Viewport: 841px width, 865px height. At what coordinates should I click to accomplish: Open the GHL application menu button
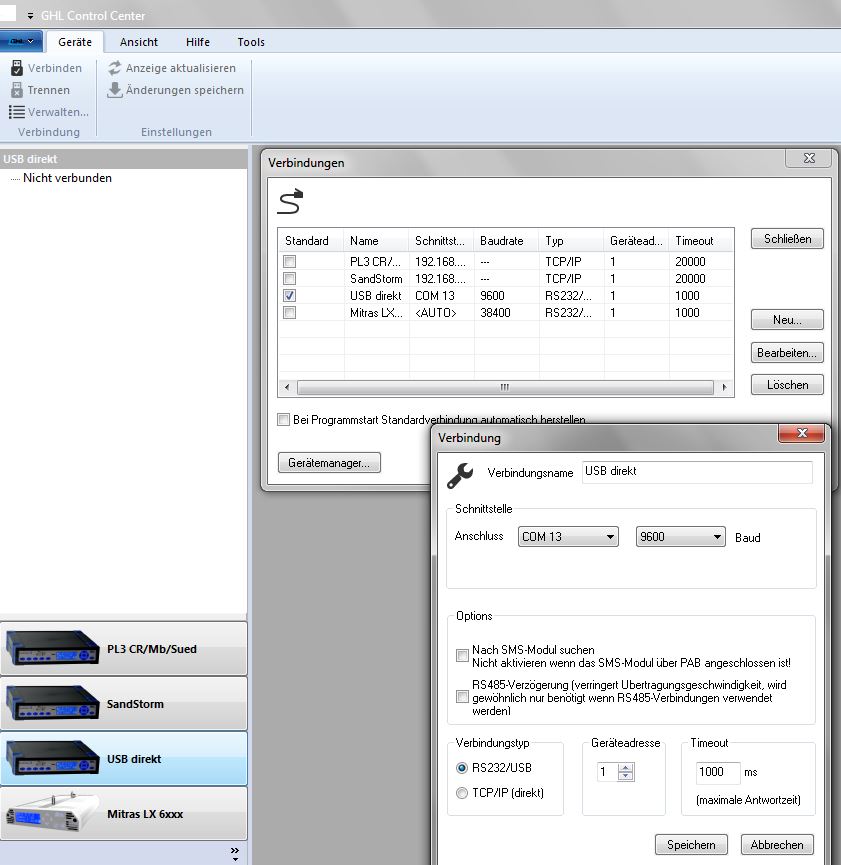(x=21, y=42)
